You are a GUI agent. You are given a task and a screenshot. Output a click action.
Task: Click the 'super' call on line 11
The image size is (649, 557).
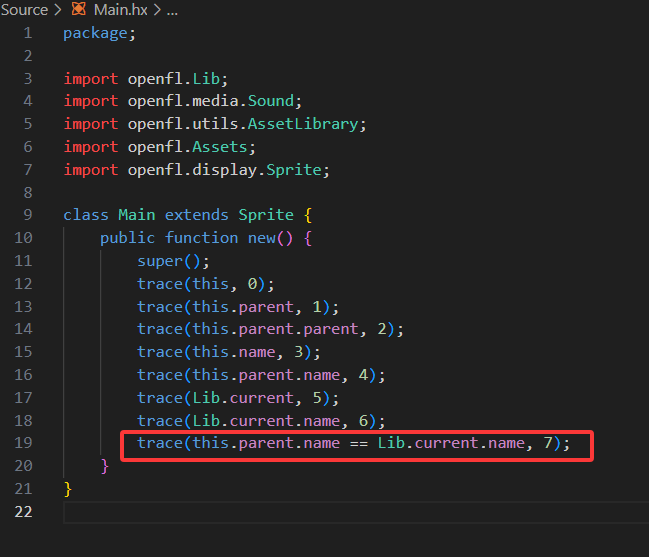[x=160, y=261]
